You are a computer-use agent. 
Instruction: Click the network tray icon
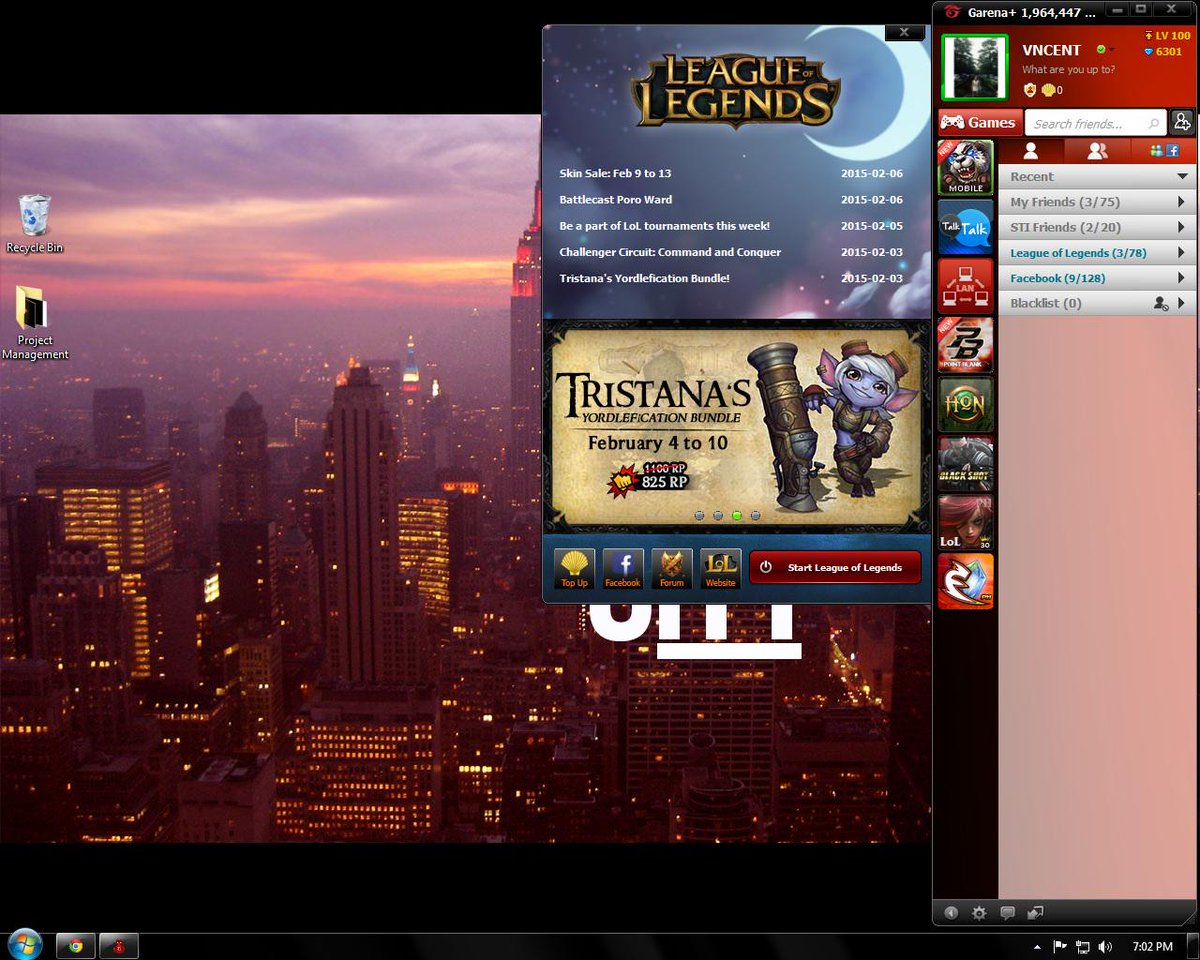(x=1082, y=946)
